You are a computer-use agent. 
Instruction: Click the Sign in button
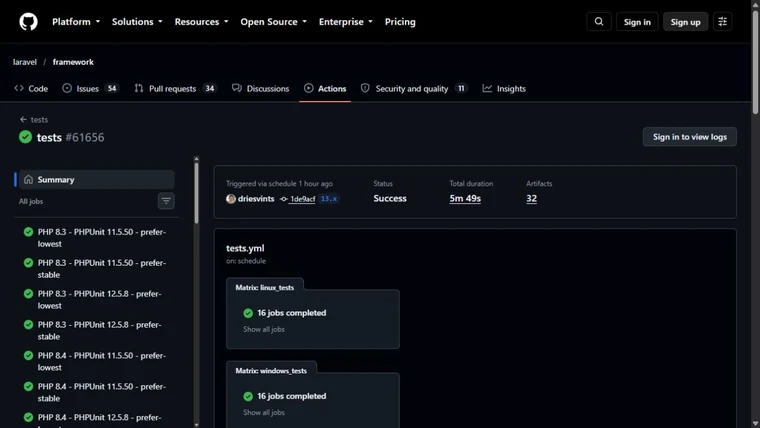click(x=637, y=22)
